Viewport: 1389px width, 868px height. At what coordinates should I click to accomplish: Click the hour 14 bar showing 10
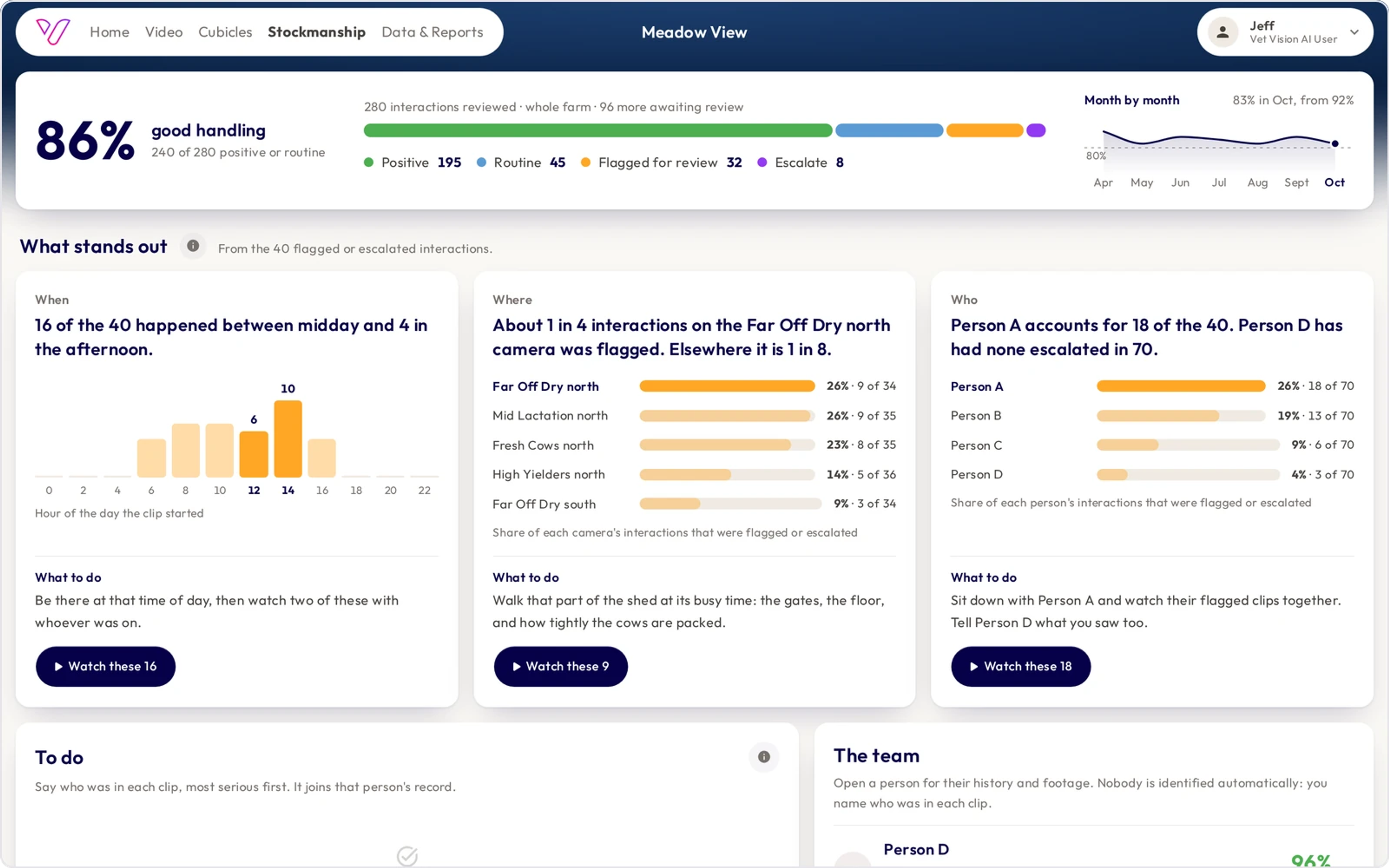(288, 439)
